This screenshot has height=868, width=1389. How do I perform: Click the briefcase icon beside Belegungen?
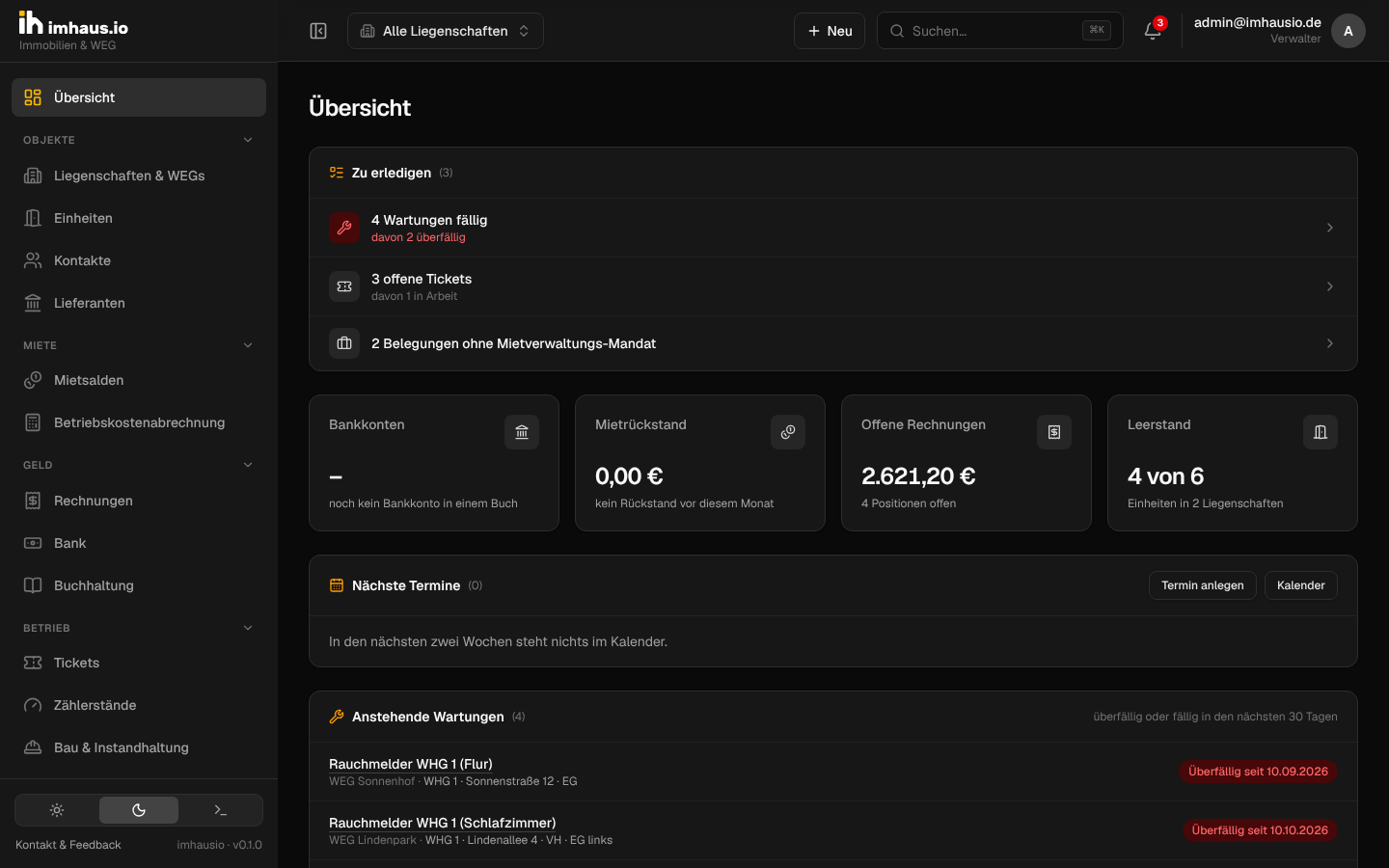(344, 343)
